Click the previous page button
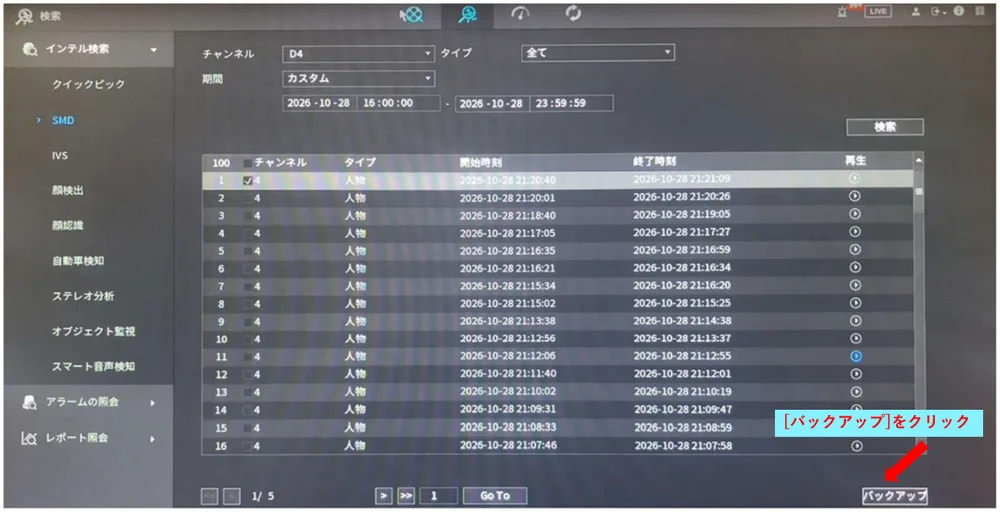This screenshot has height=512, width=1000. [232, 496]
